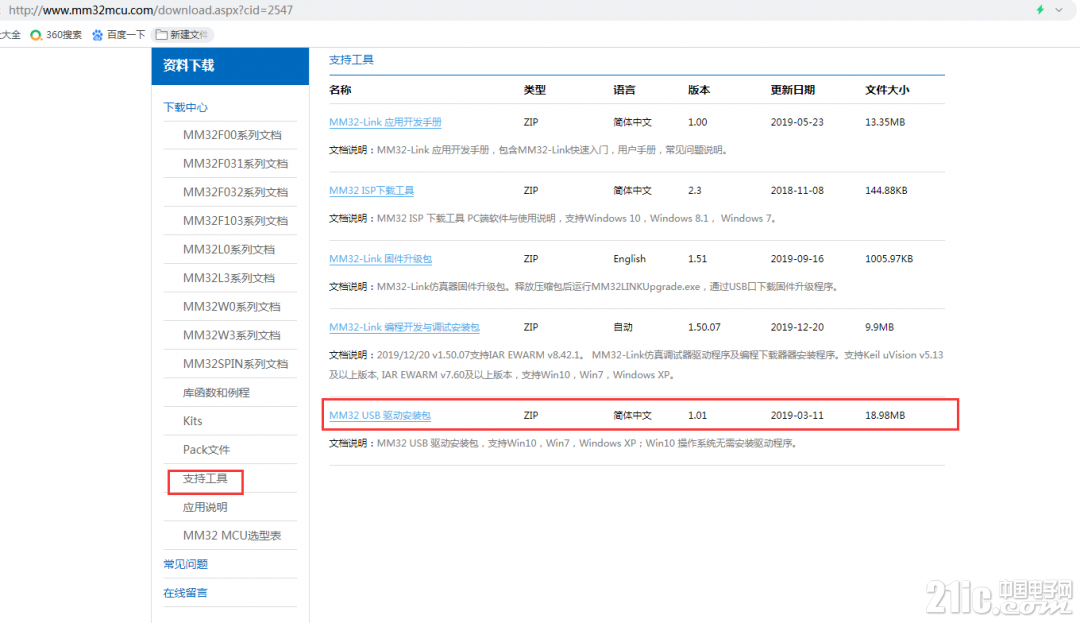The width and height of the screenshot is (1080, 623).
Task: Click the English language cell
Action: (x=630, y=259)
